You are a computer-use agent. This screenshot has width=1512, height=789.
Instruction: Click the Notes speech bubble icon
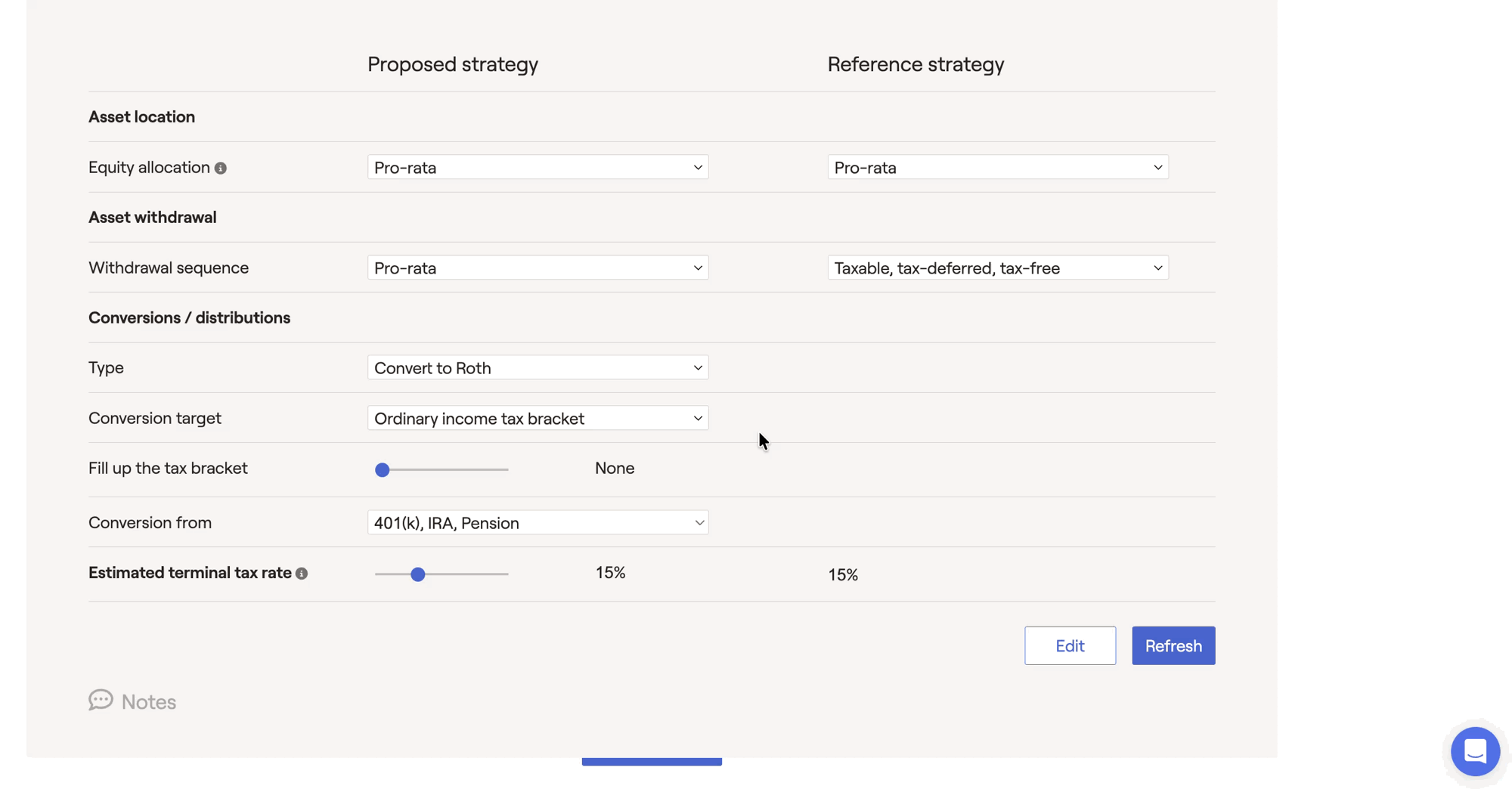tap(101, 701)
